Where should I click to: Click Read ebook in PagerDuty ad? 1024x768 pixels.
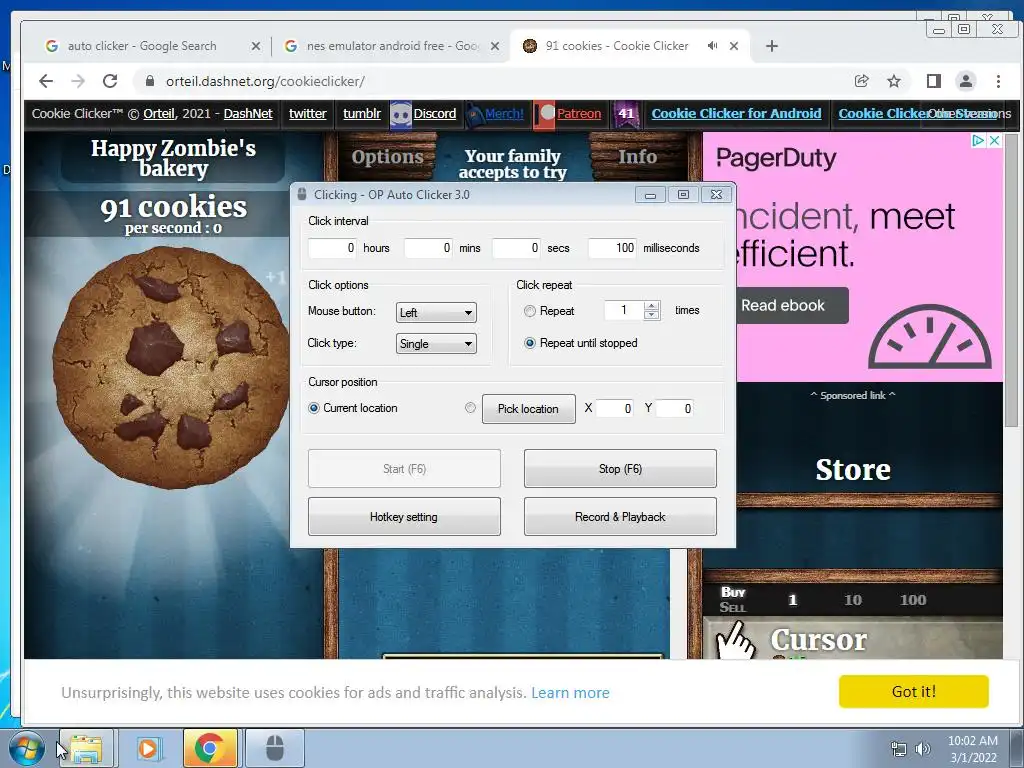793,305
